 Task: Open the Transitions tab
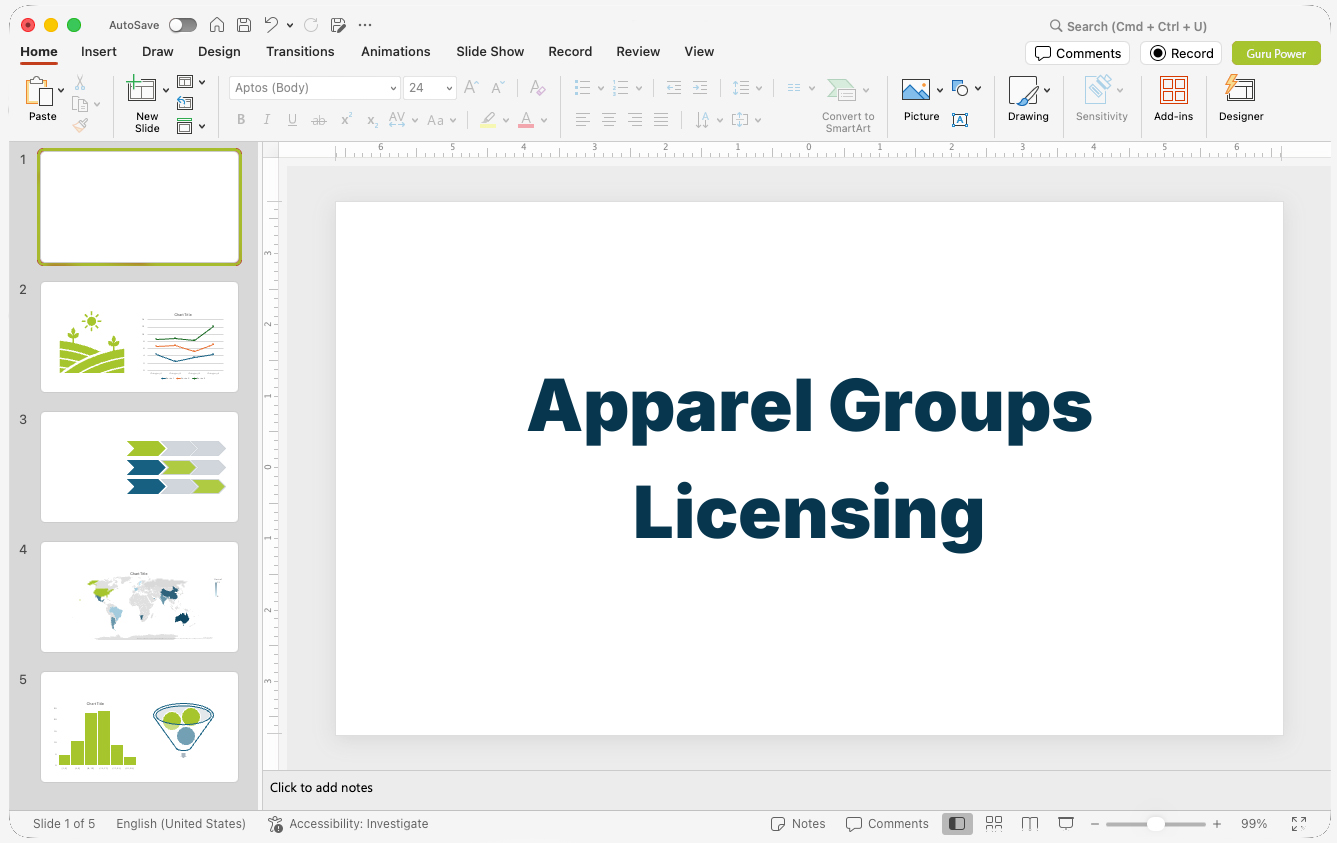point(300,51)
